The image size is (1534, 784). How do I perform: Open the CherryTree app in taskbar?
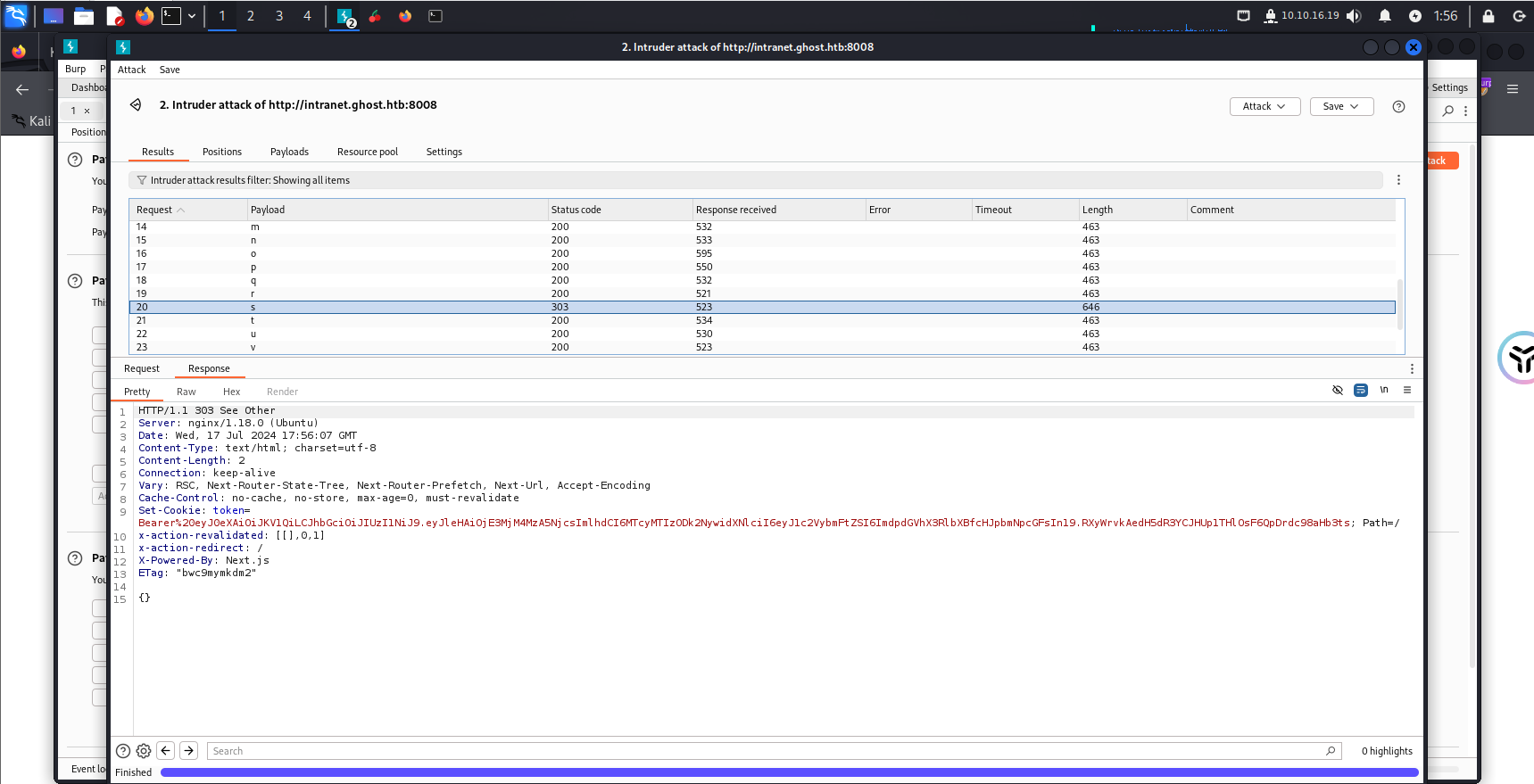[x=375, y=16]
